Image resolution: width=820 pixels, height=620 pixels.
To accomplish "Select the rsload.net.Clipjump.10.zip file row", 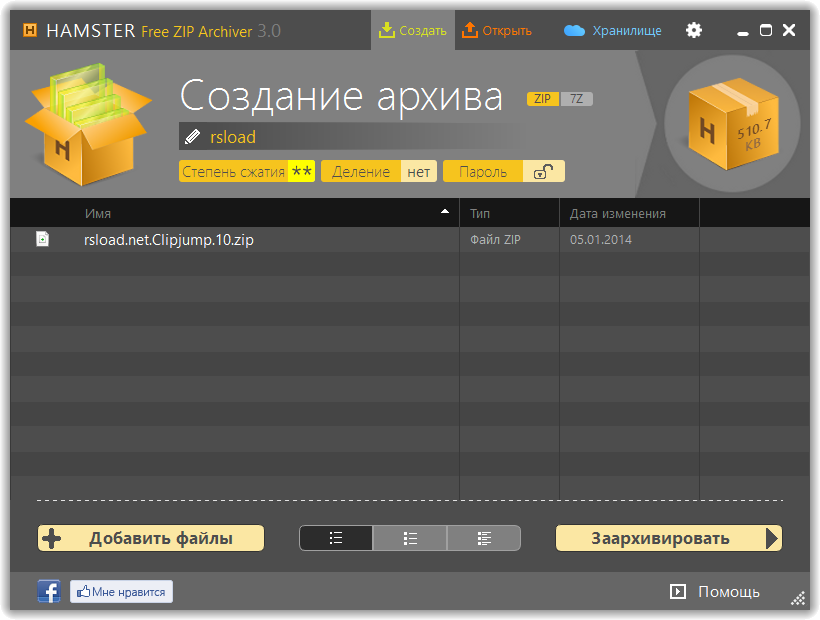I will [168, 239].
